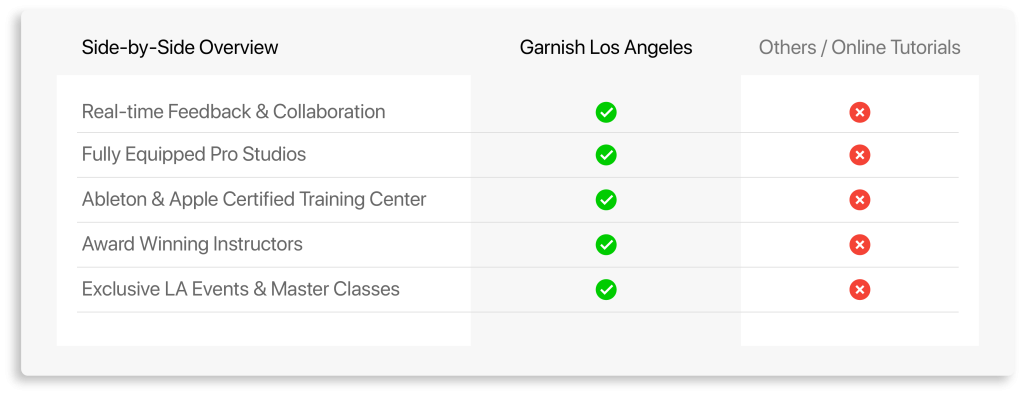Viewport: 1024px width, 397px height.
Task: Click Exclusive LA Events & Master Classes text
Action: coord(240,289)
